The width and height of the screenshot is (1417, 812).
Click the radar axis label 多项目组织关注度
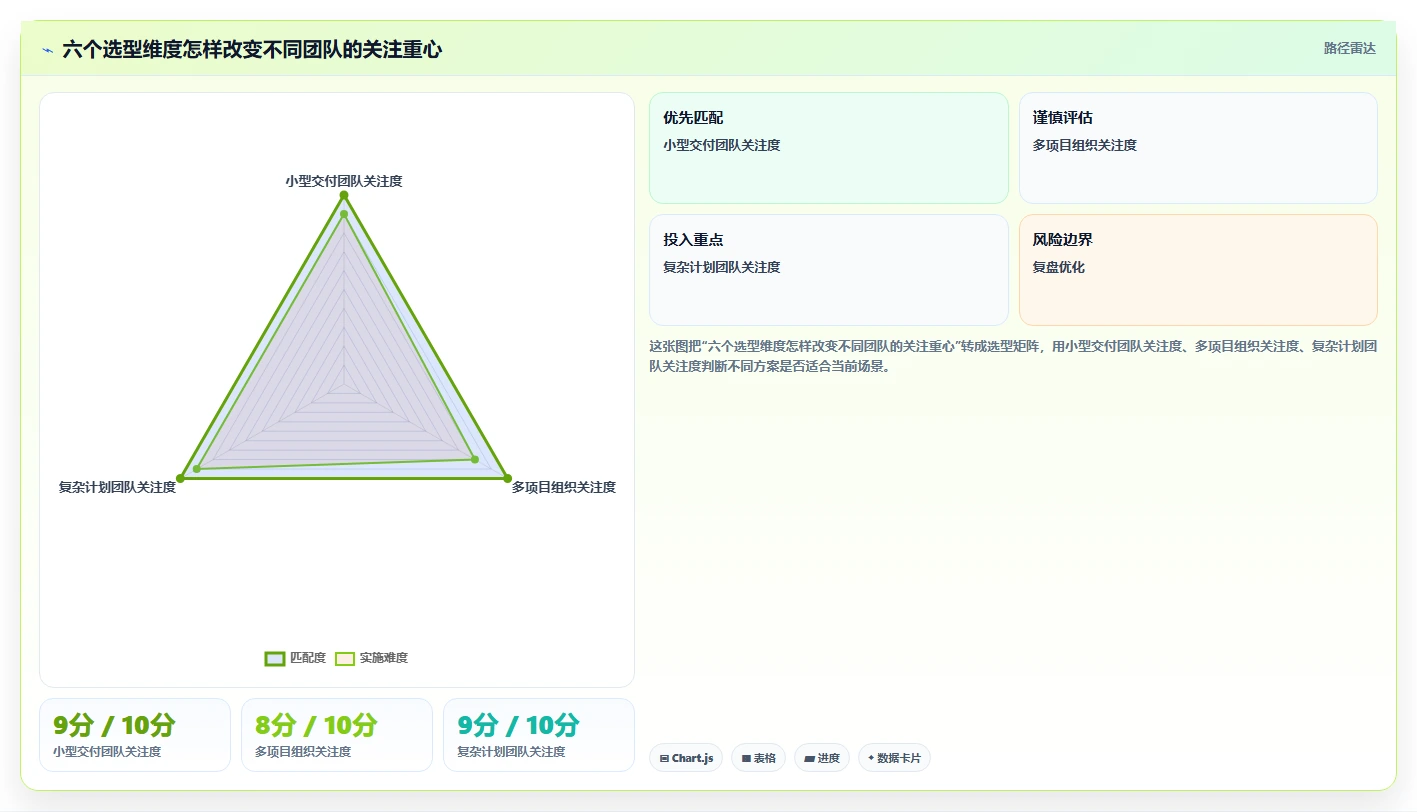coord(563,487)
